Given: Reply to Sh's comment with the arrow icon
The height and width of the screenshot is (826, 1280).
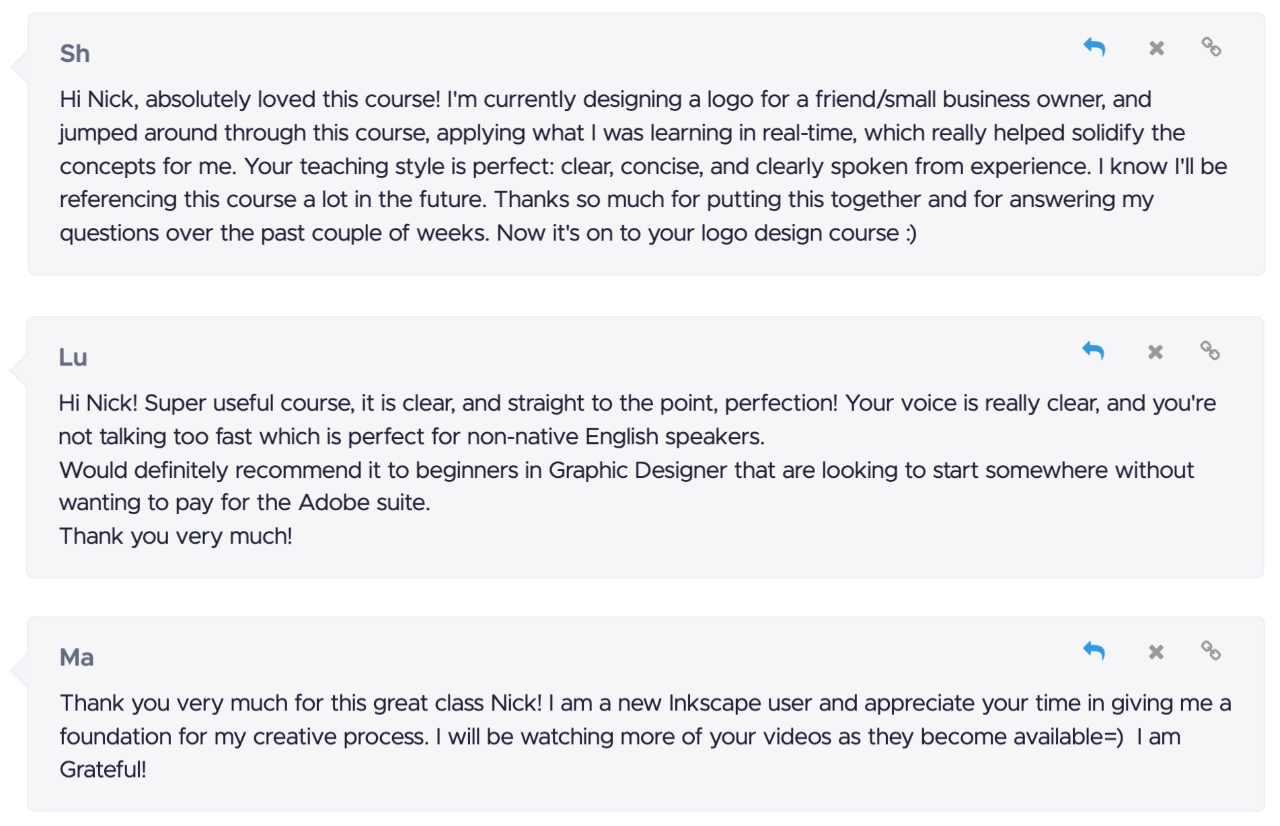Looking at the screenshot, I should click(1094, 47).
